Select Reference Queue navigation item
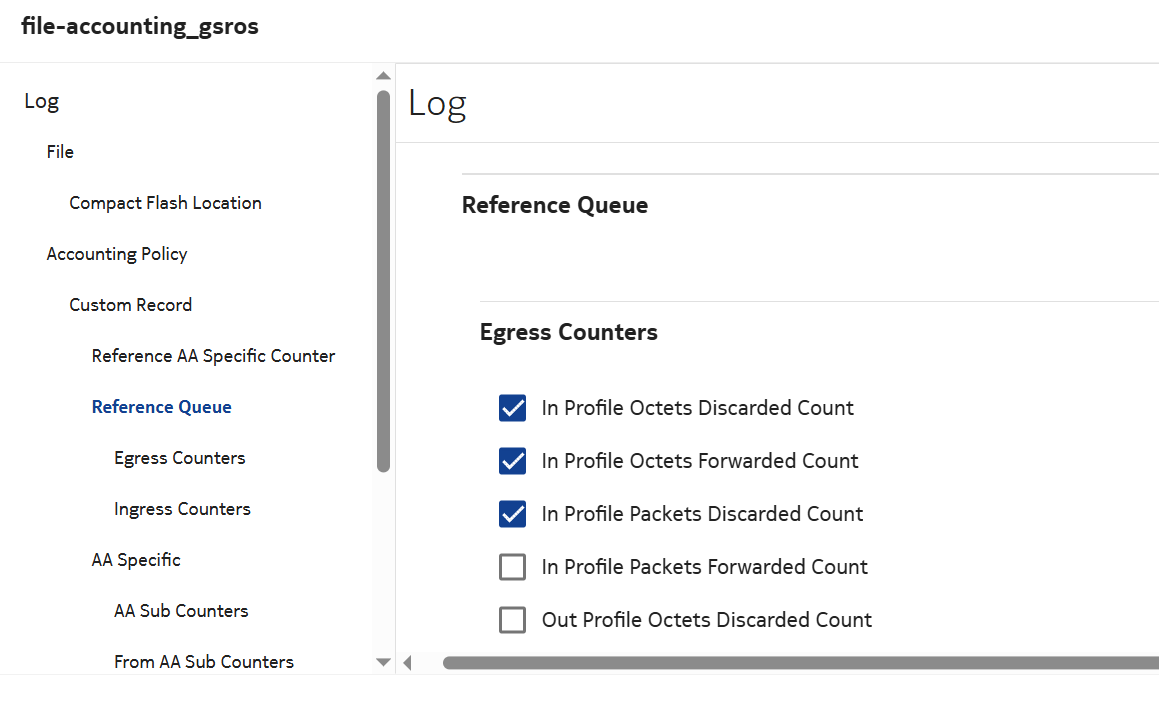Viewport: 1159px width, 711px height. click(161, 407)
